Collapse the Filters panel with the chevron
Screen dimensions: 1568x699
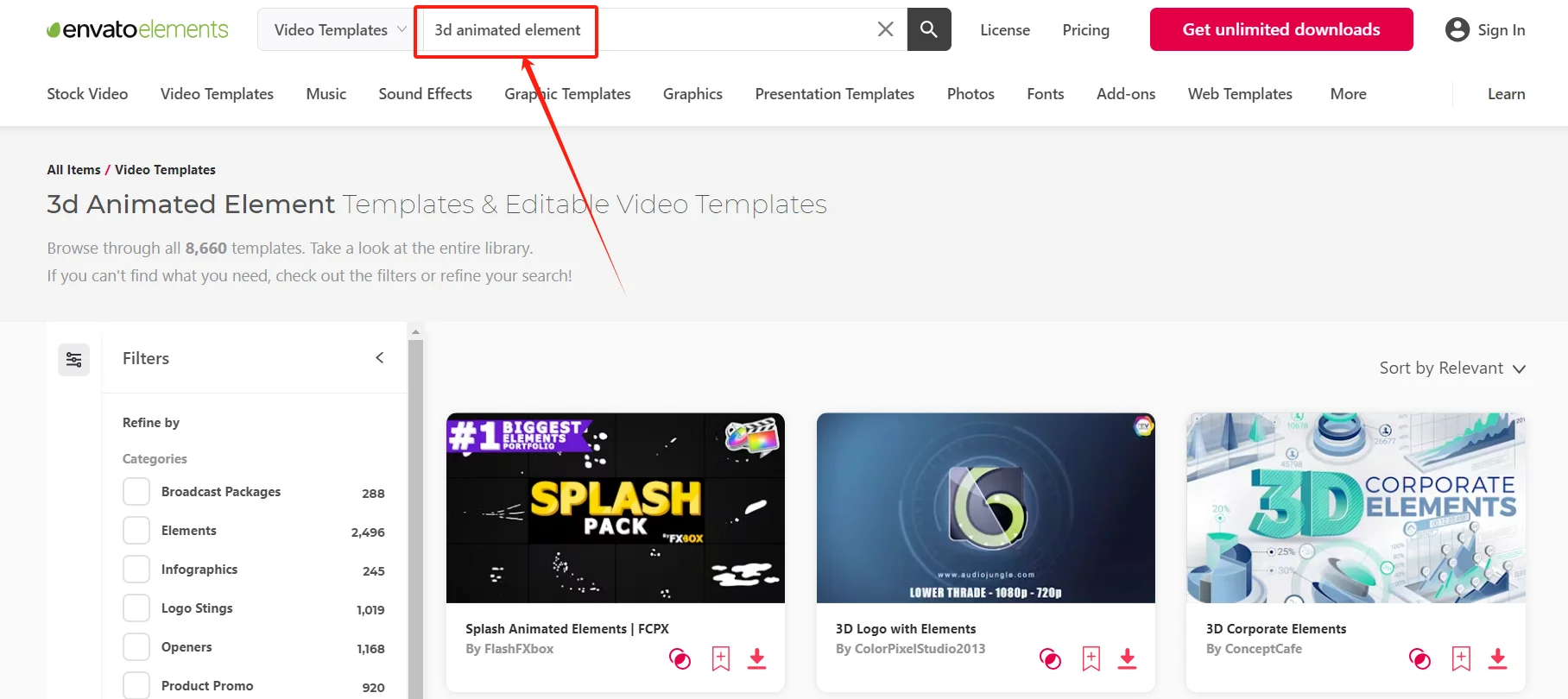point(380,358)
